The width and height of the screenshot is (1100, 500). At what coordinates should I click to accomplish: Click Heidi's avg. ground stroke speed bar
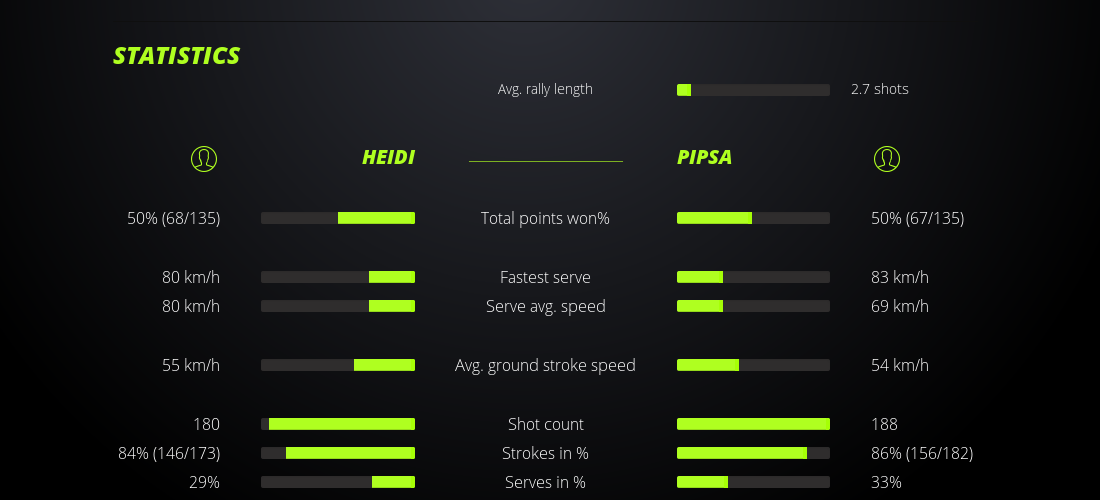point(338,365)
